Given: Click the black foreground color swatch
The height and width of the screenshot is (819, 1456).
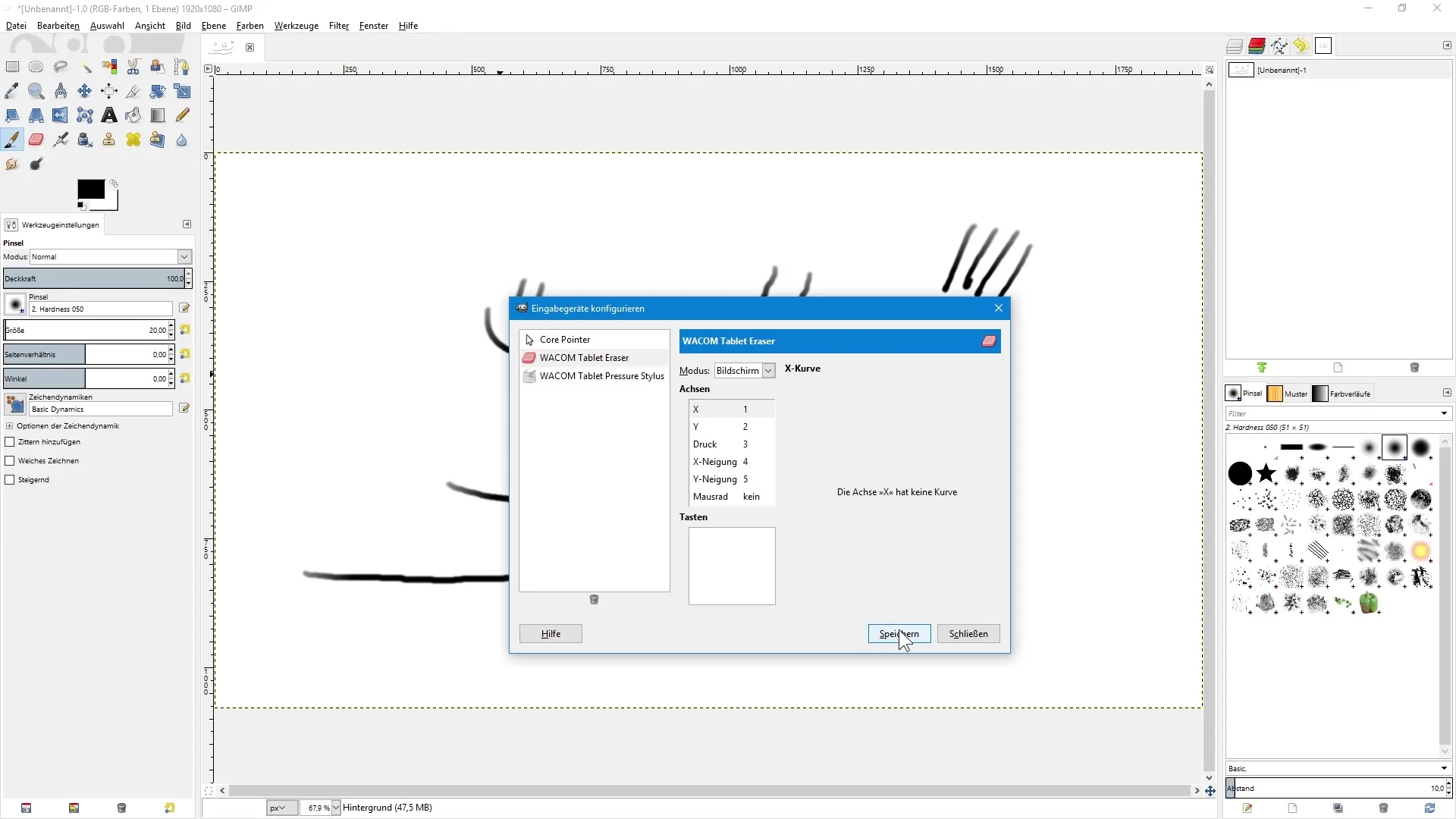Looking at the screenshot, I should click(90, 190).
